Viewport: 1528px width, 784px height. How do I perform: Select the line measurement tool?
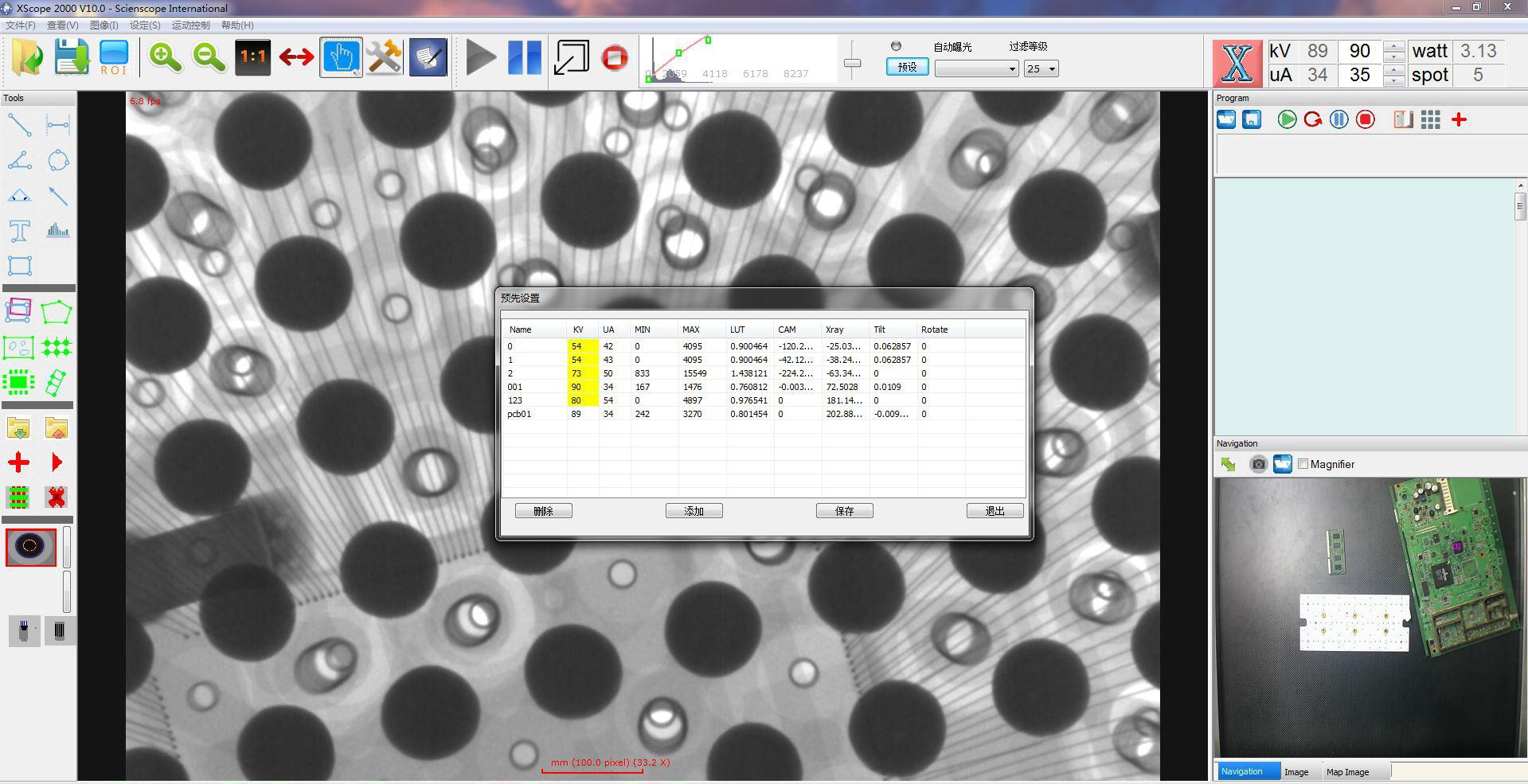(19, 125)
